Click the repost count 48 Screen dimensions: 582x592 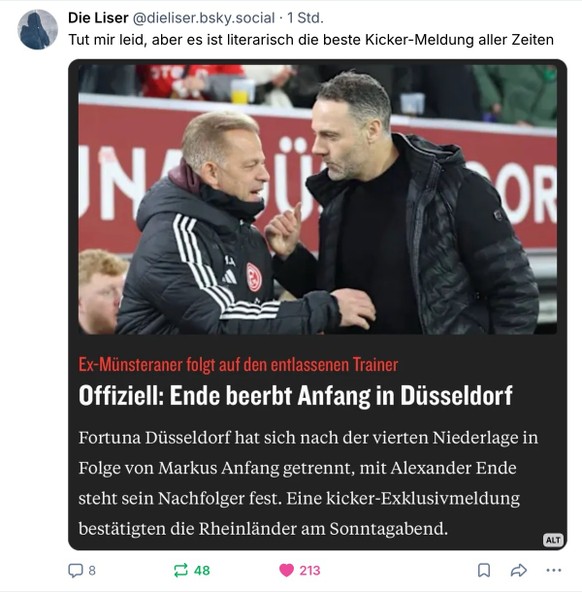(x=202, y=570)
